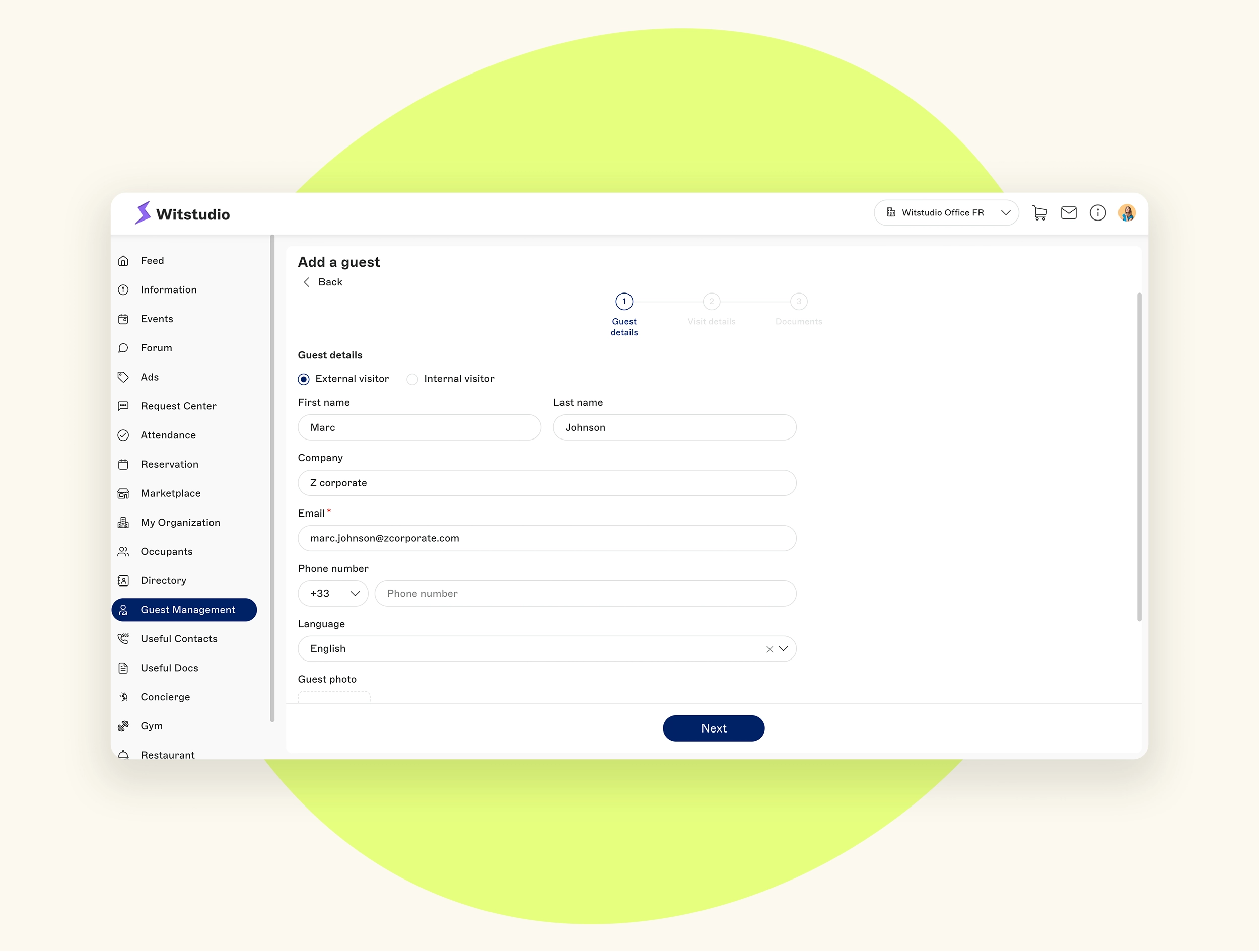Go Back from Add a guest
This screenshot has height=952, width=1259.
pyautogui.click(x=323, y=282)
